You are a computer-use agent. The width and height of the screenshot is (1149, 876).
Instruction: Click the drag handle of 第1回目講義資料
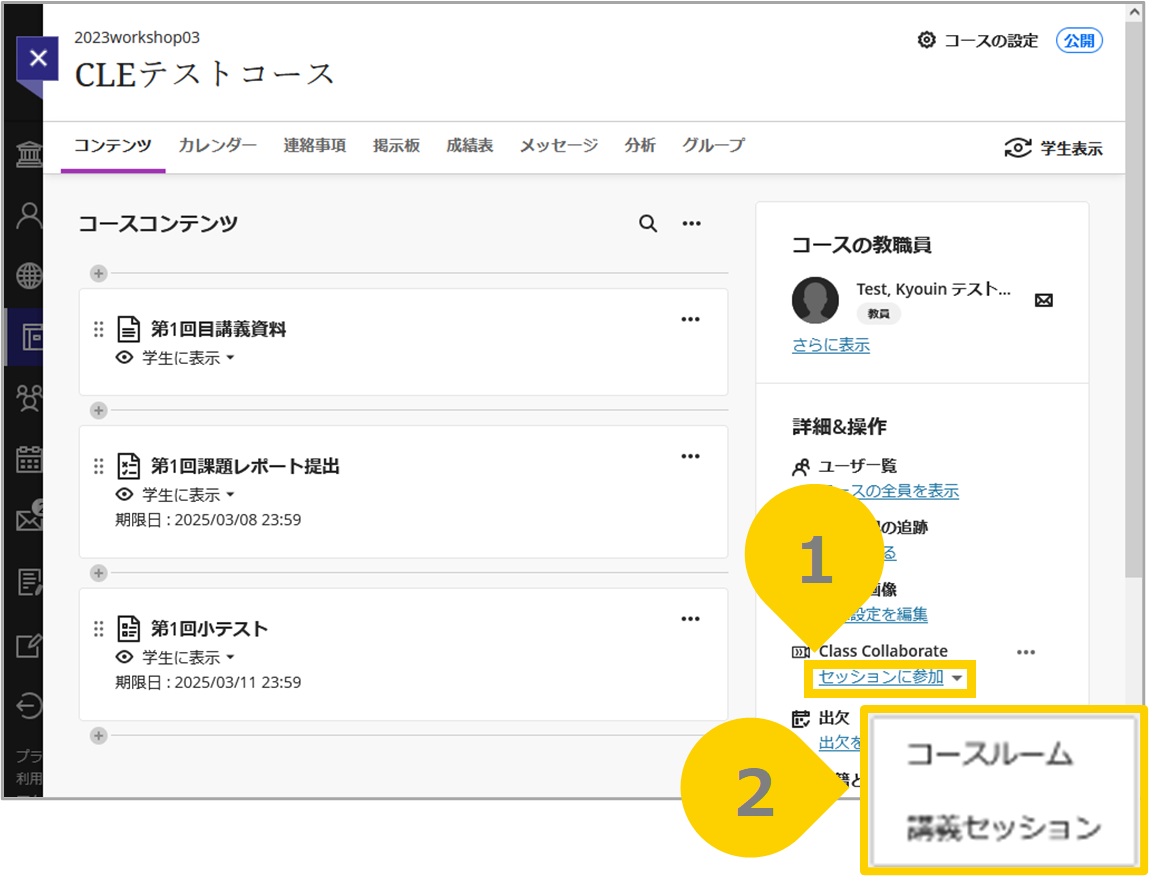[99, 330]
